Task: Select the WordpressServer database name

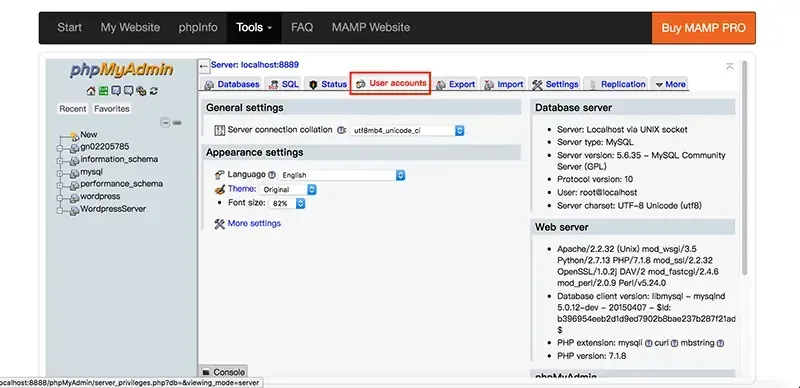Action: [113, 209]
